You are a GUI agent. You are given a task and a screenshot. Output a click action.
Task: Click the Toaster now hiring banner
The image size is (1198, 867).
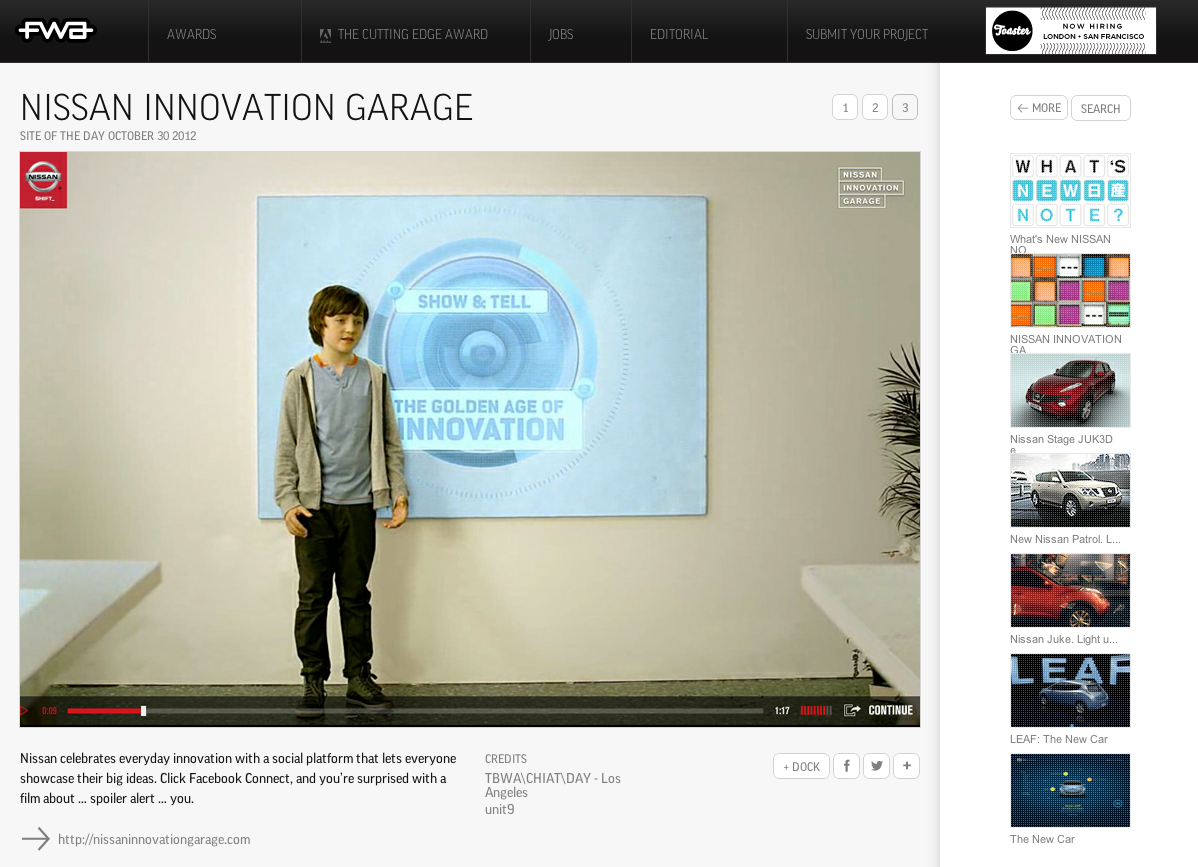[x=1070, y=31]
